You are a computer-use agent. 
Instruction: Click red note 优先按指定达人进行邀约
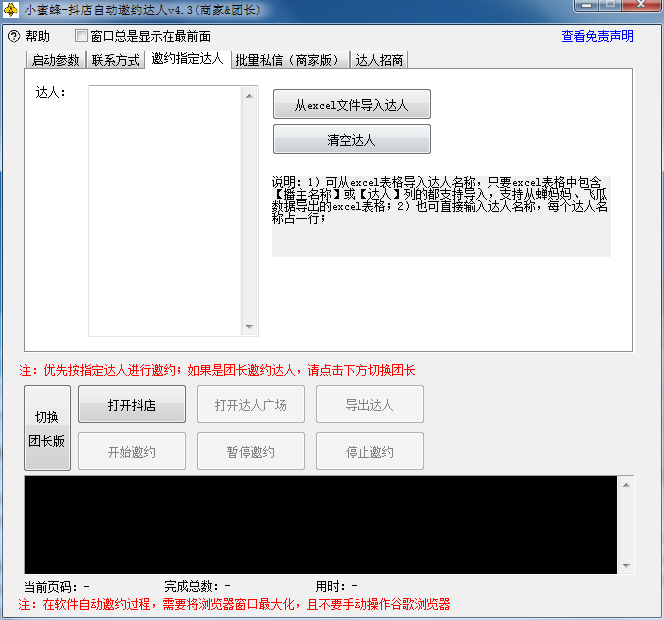tap(217, 370)
